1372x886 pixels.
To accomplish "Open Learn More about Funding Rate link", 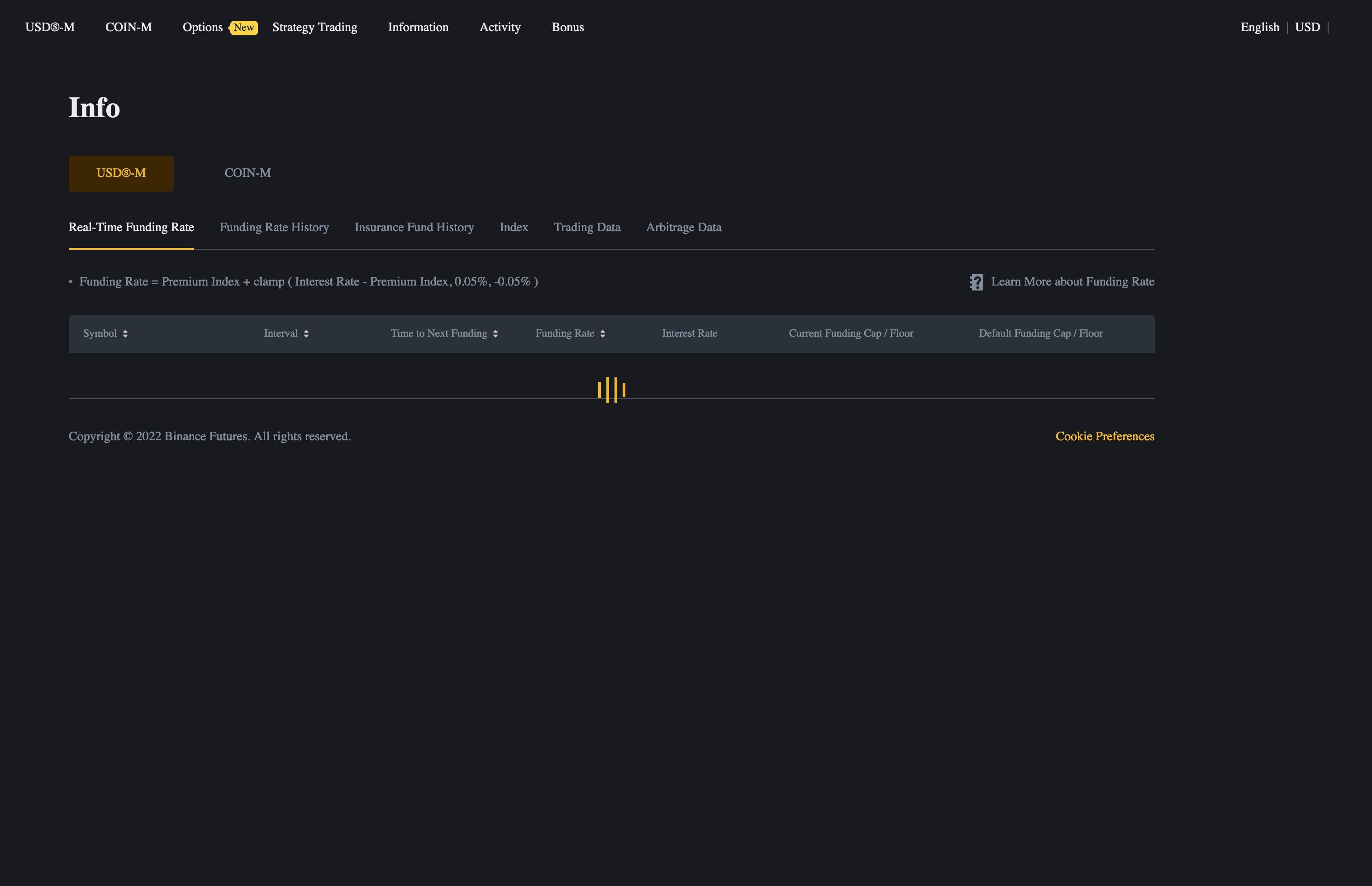I will pos(1072,282).
